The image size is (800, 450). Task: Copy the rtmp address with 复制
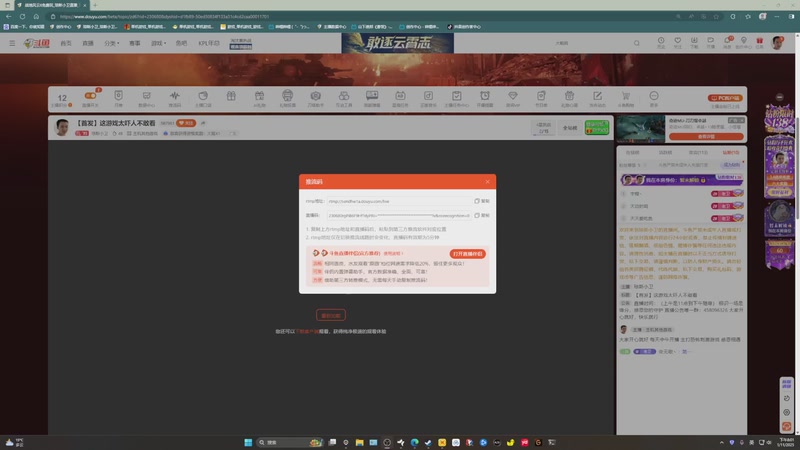point(482,201)
